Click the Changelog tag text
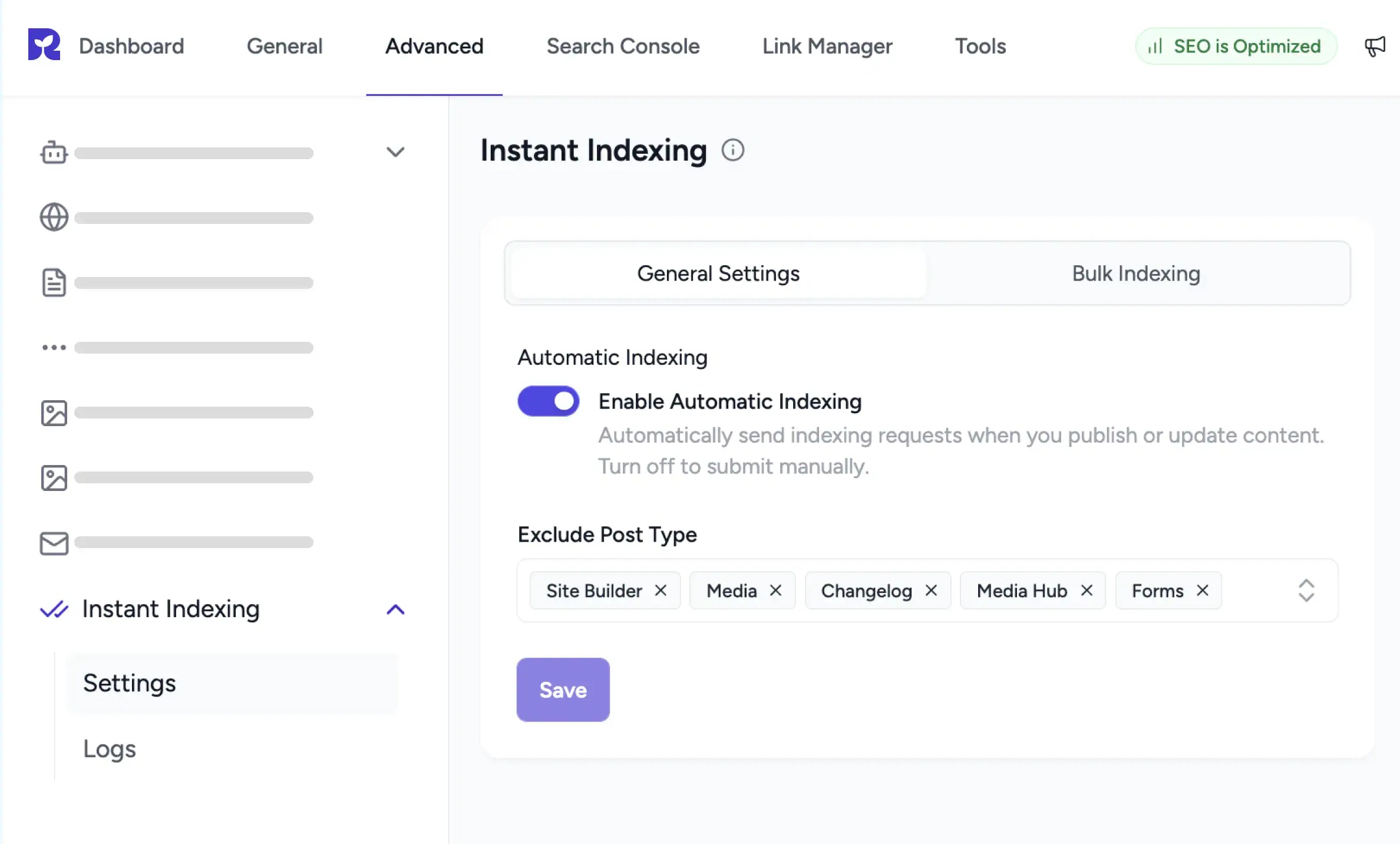1400x844 pixels. pyautogui.click(x=866, y=591)
